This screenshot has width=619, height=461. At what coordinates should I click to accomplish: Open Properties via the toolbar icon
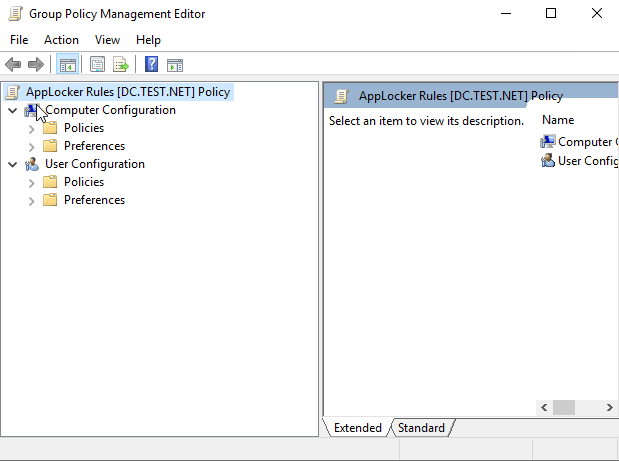98,65
